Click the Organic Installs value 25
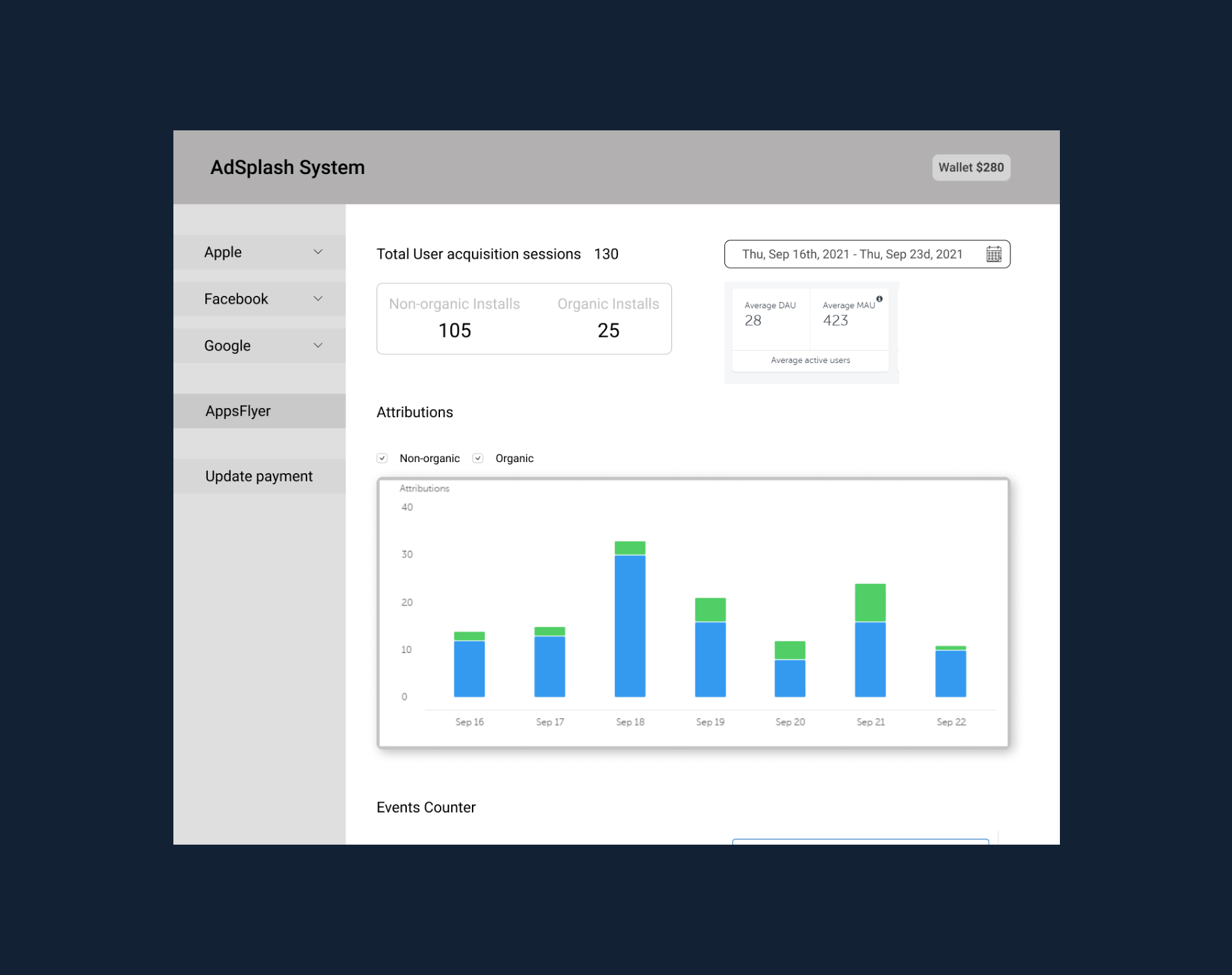 point(608,330)
